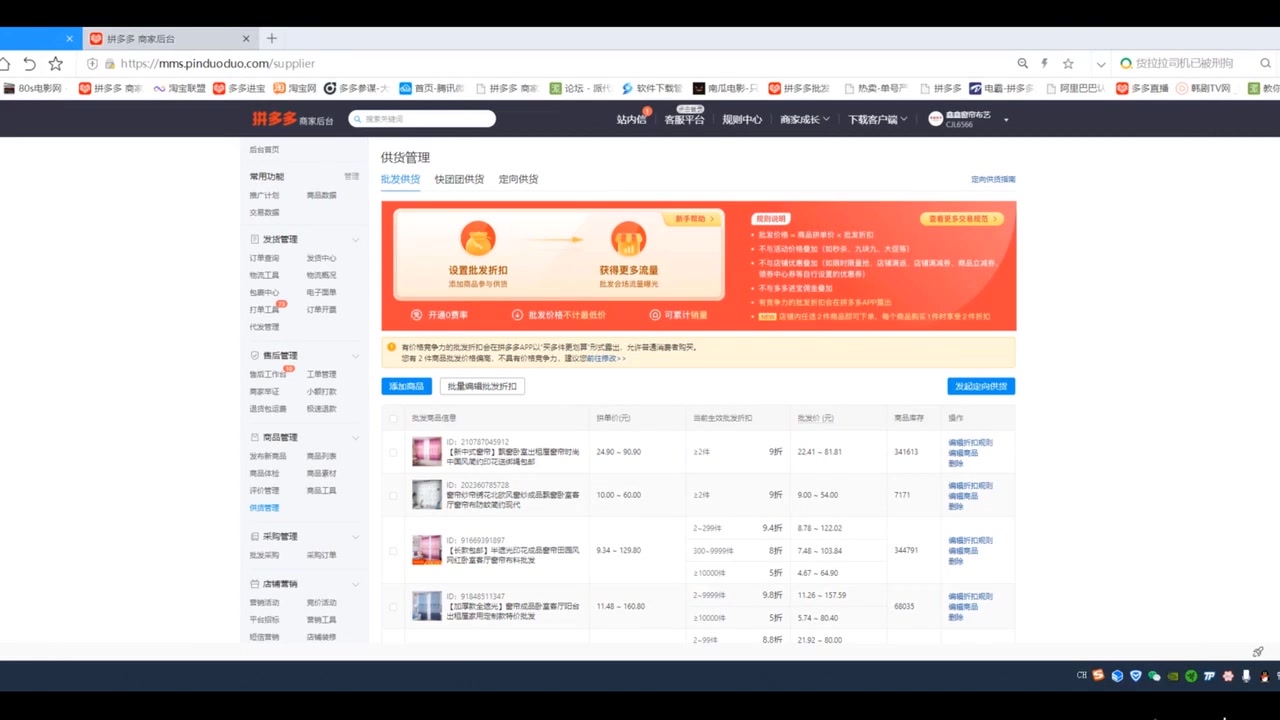Collapse the 售后管理 sidebar section
This screenshot has width=1280, height=720.
click(x=355, y=356)
